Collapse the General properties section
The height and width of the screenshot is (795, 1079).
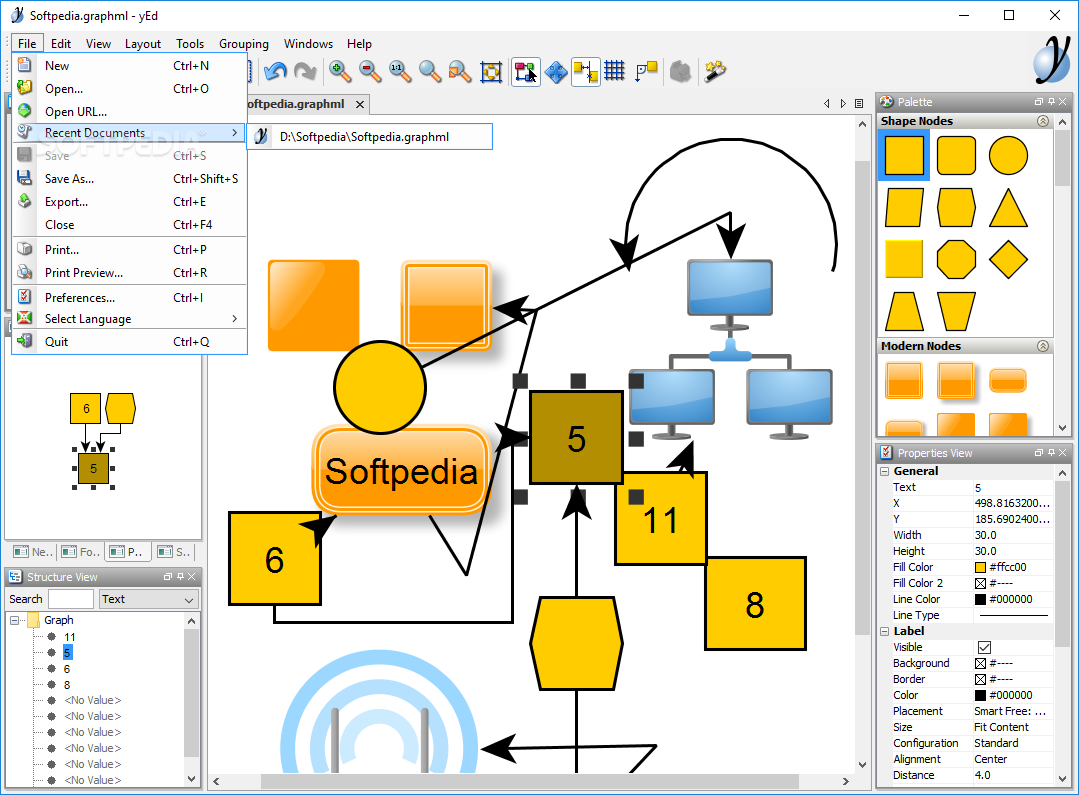point(885,471)
